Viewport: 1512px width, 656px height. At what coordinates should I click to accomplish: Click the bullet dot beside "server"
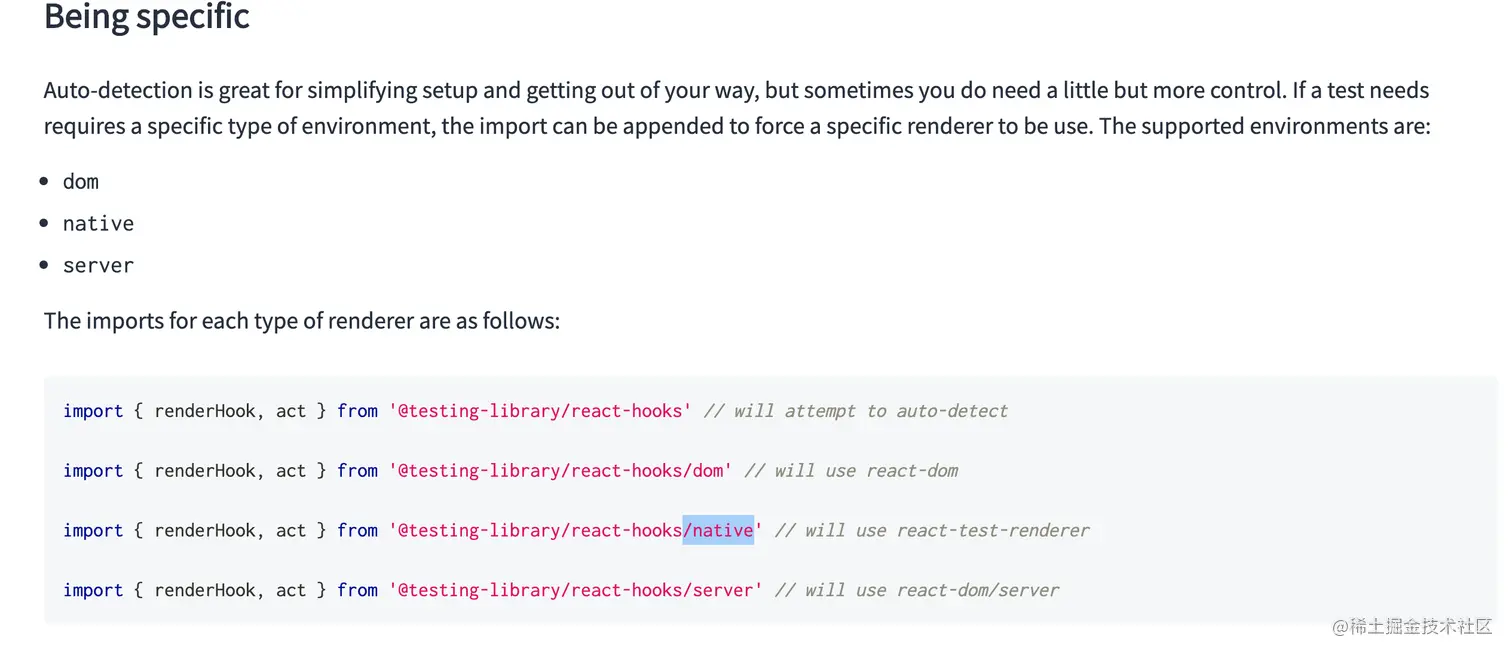pyautogui.click(x=44, y=266)
